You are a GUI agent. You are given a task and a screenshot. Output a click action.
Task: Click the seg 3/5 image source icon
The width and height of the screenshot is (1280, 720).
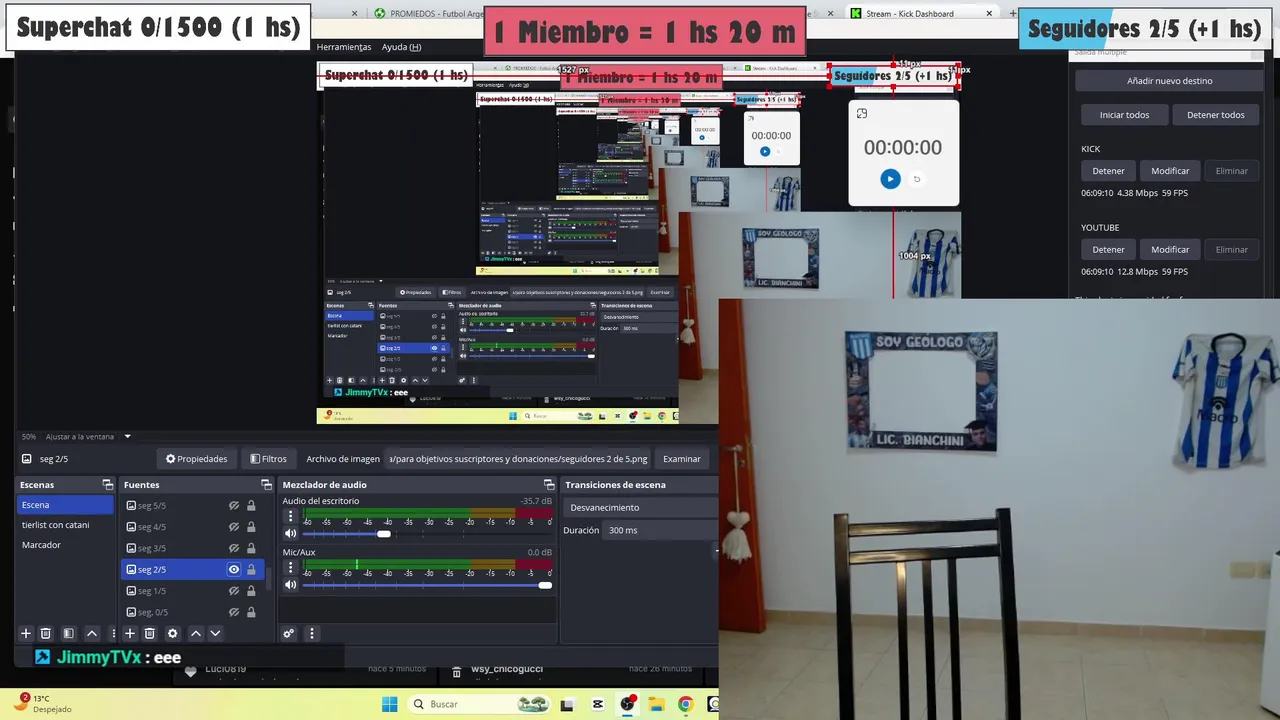[131, 548]
